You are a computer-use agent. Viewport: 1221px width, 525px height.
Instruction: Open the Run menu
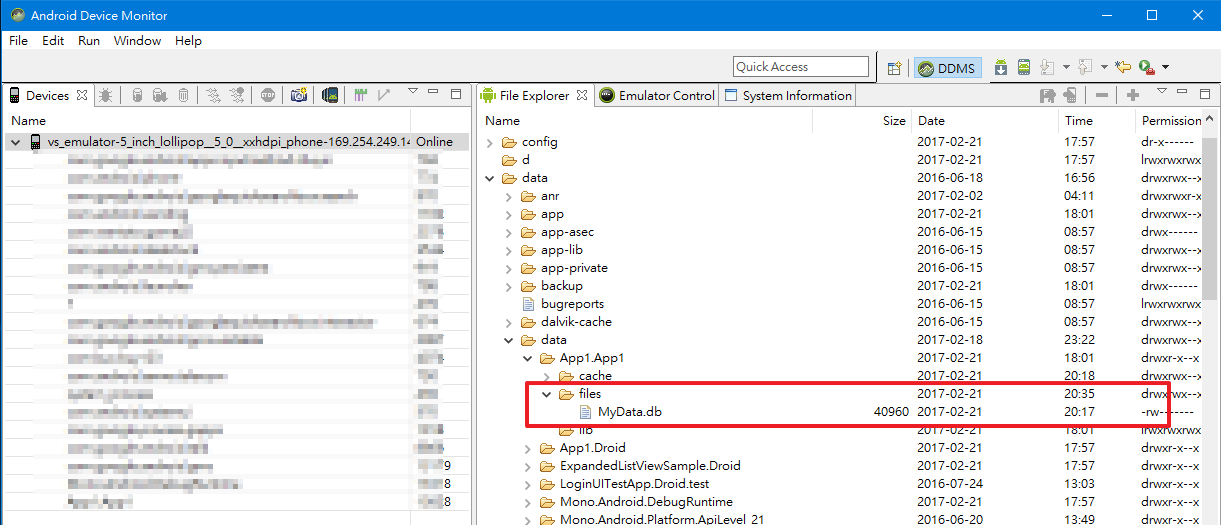tap(89, 41)
